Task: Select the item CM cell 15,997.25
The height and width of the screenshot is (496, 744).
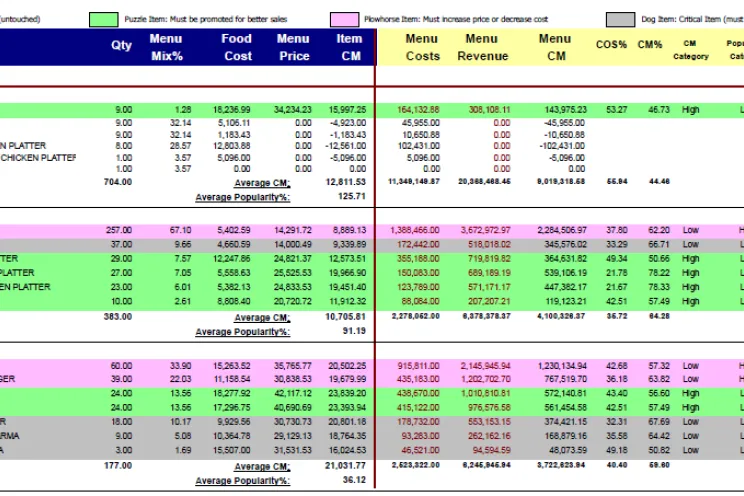Action: click(347, 110)
